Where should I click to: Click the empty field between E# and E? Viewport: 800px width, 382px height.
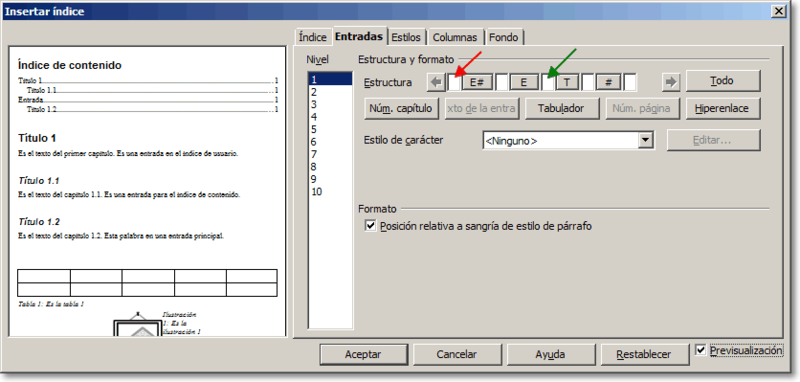click(501, 82)
